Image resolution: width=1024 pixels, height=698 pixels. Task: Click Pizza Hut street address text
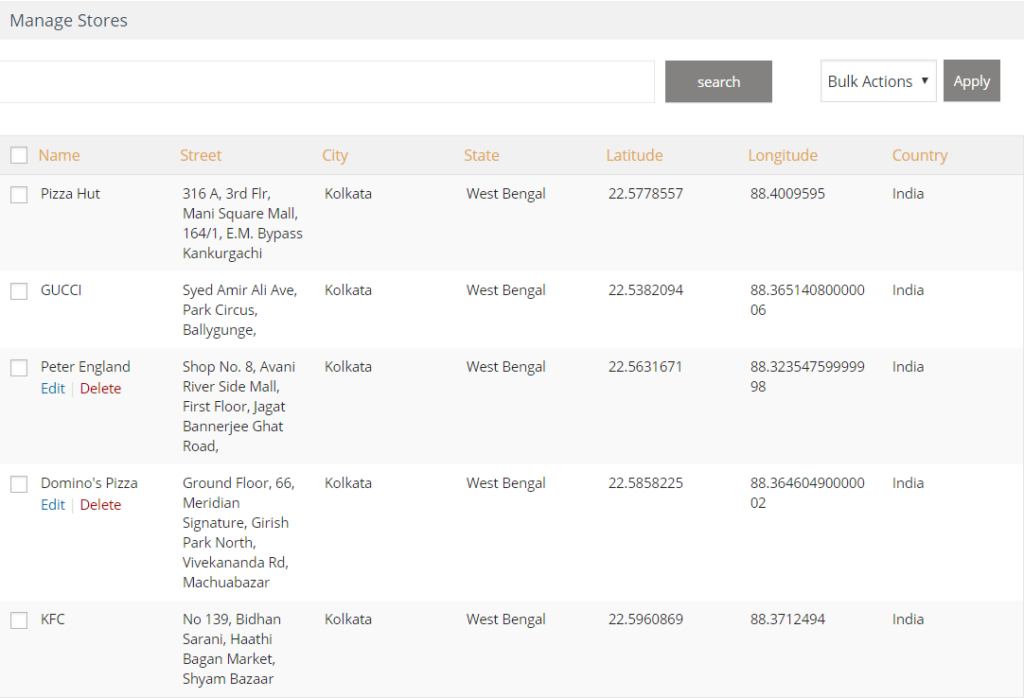(x=242, y=223)
